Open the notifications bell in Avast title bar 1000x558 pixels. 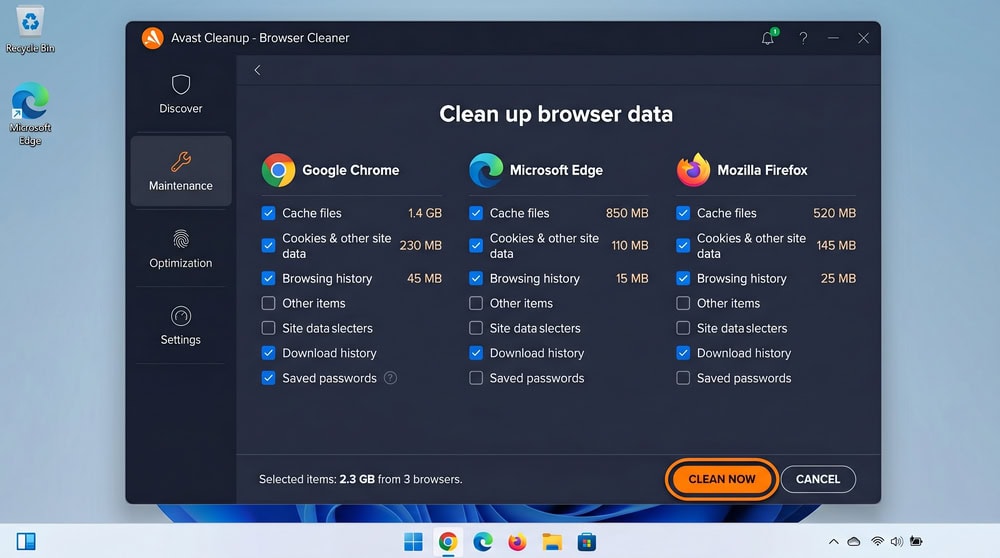tap(768, 38)
